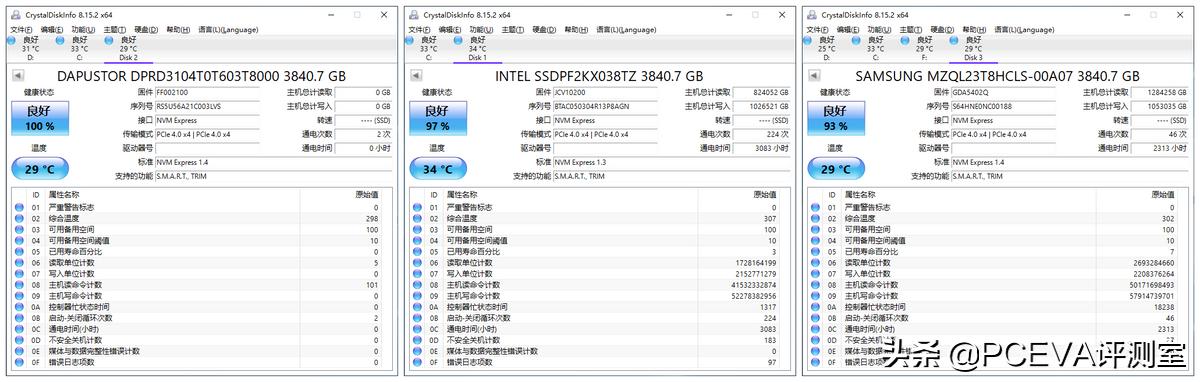
Task: Open 文件(F) menu in DAPUSTOR window
Action: pyautogui.click(x=21, y=29)
